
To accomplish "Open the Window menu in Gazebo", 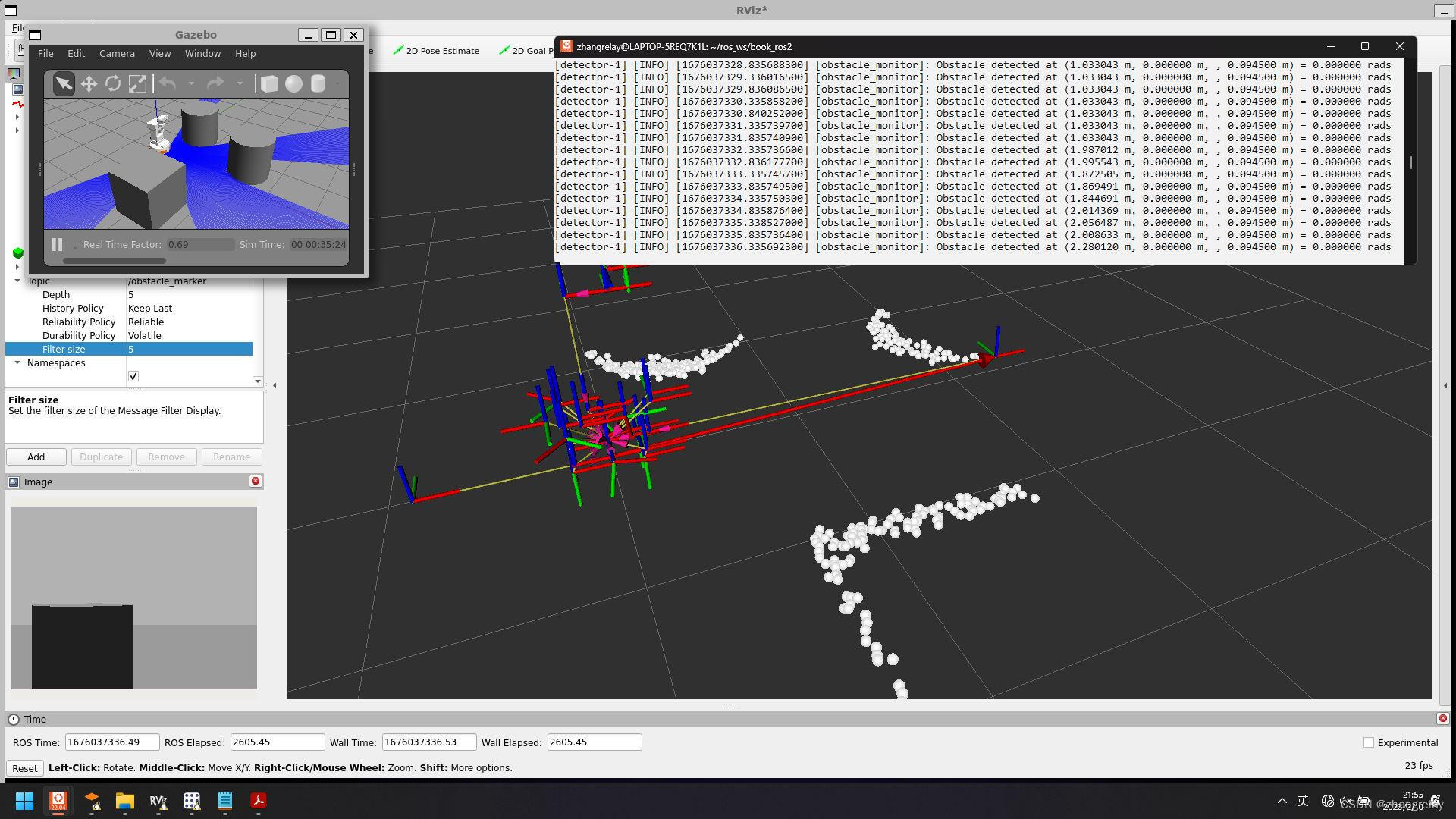I will coord(202,53).
